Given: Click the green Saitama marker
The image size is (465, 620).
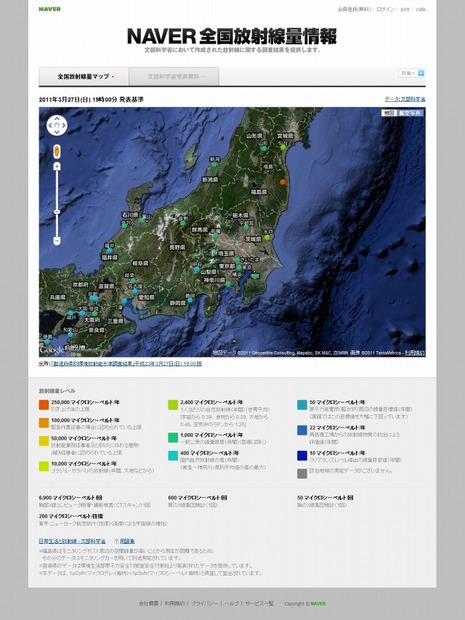Looking at the screenshot, I should click(237, 260).
